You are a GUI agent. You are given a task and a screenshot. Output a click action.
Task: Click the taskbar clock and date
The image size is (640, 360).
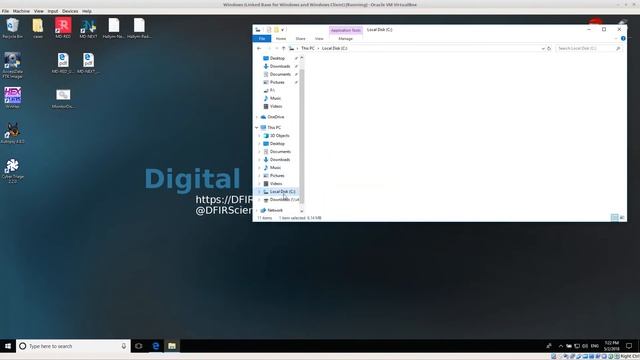click(x=611, y=346)
